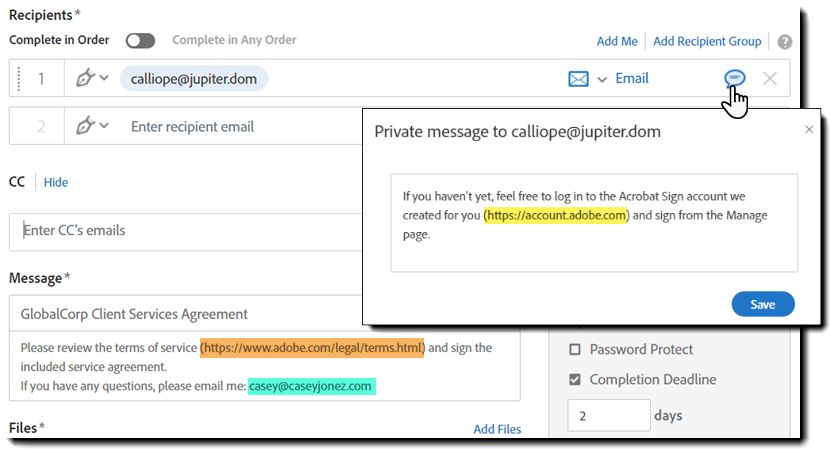Click the signer pen icon for recipient 1
The width and height of the screenshot is (830, 449).
click(x=85, y=78)
